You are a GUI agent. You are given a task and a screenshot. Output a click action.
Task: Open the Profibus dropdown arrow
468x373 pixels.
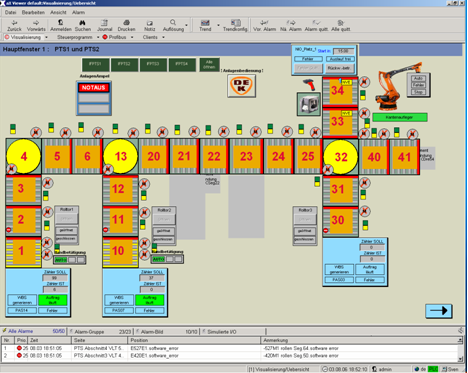(132, 37)
